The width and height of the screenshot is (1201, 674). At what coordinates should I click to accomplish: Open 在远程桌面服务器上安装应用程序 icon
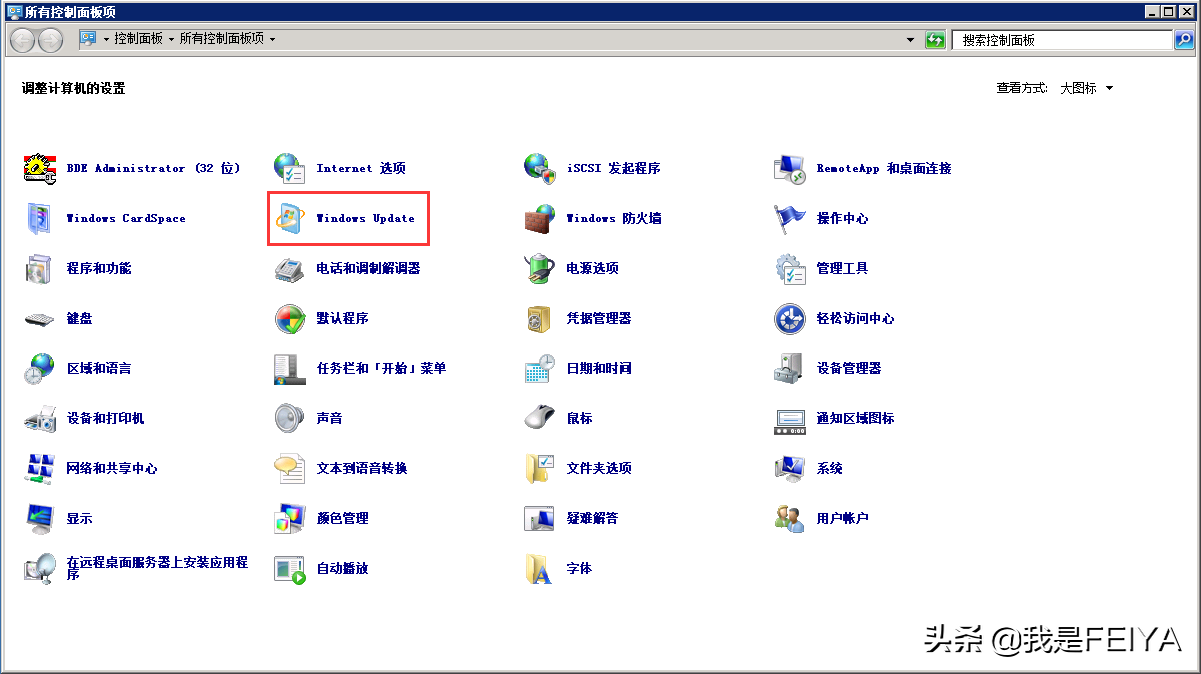[40, 568]
